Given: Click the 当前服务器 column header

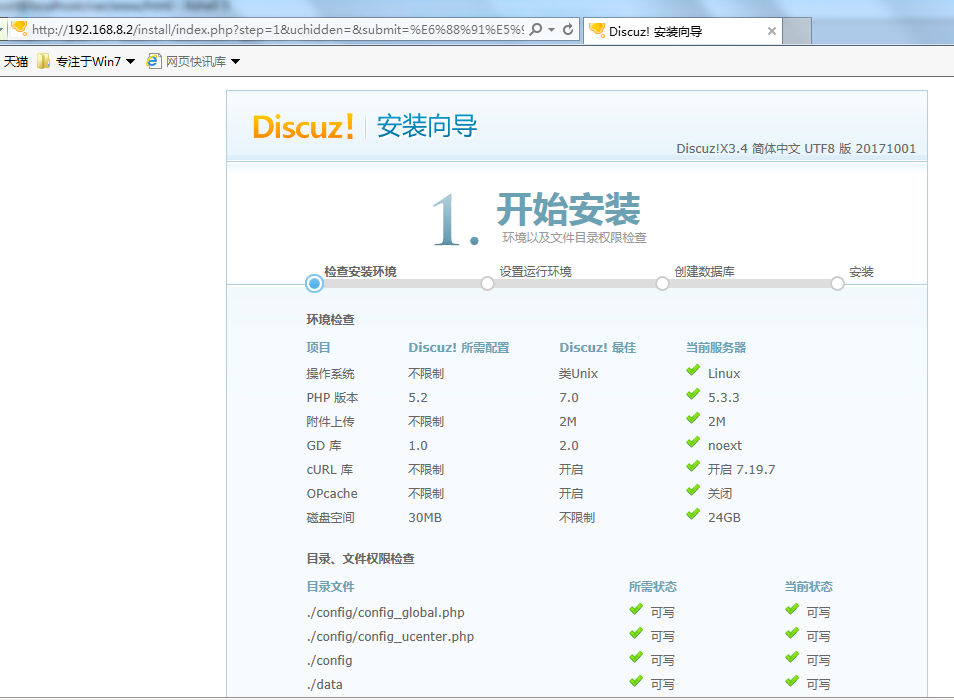Looking at the screenshot, I should [716, 347].
